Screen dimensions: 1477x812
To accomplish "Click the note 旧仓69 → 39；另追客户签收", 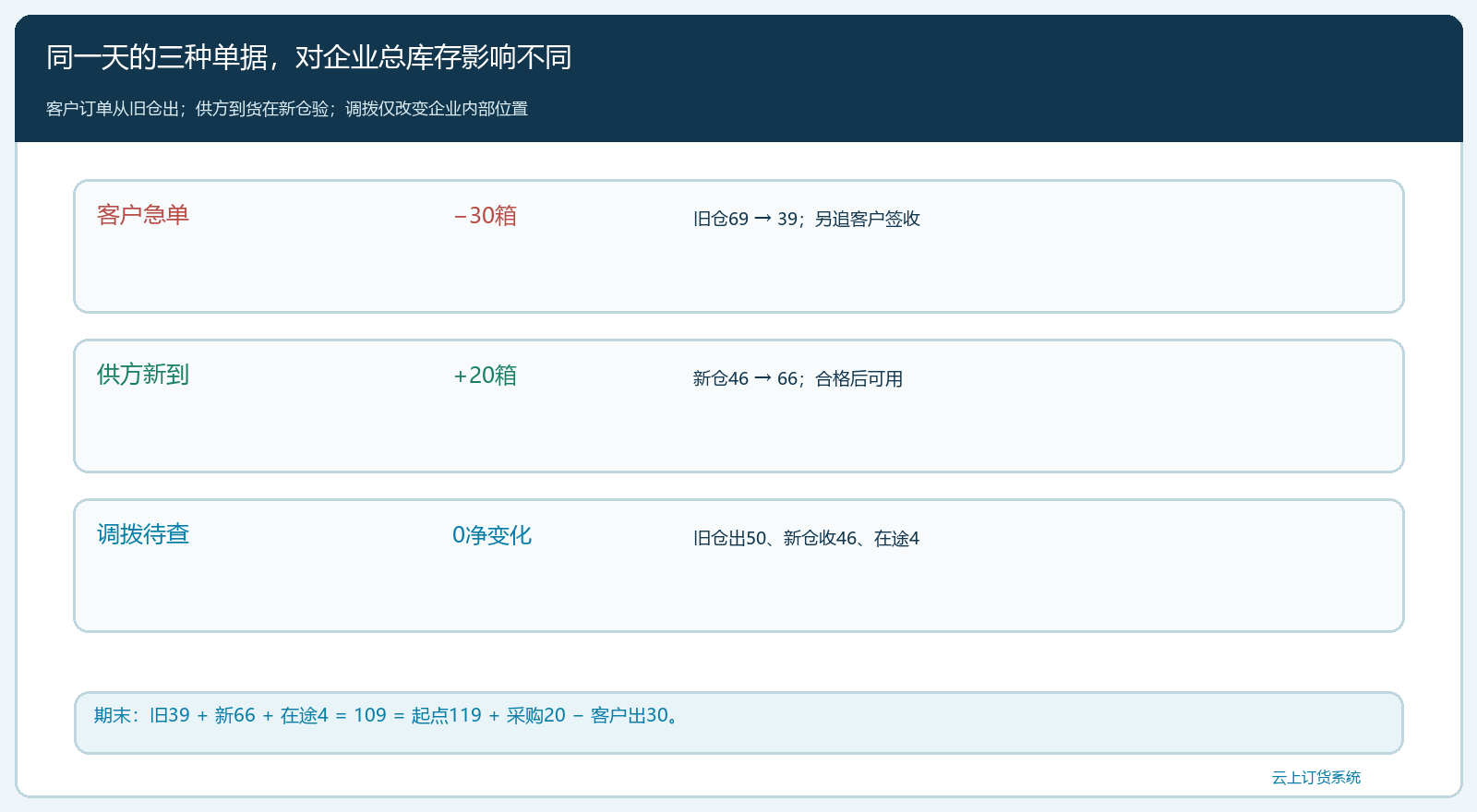I will pyautogui.click(x=807, y=219).
